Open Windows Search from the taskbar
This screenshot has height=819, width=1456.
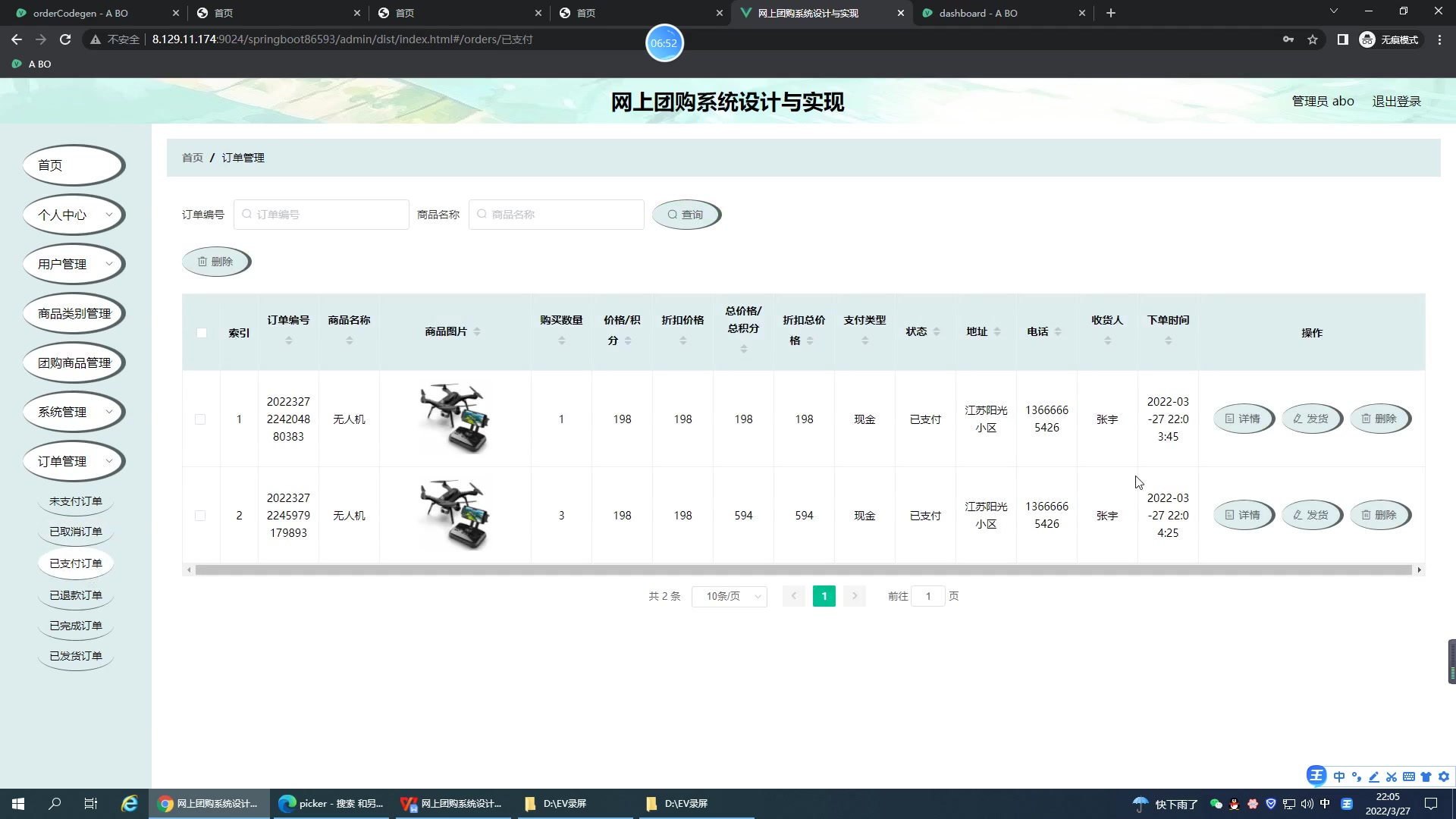54,803
